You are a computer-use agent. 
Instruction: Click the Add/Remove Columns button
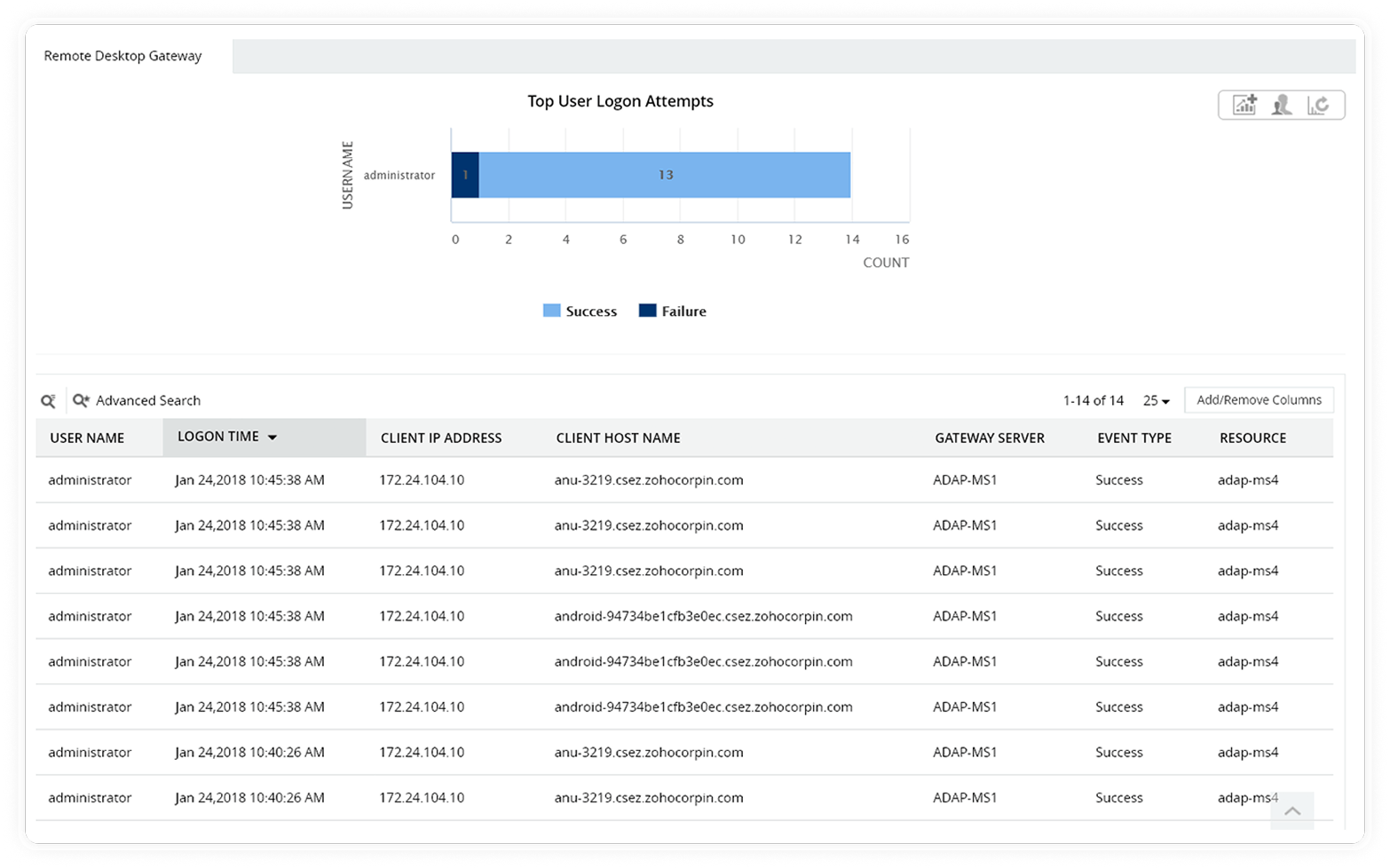click(x=1258, y=400)
